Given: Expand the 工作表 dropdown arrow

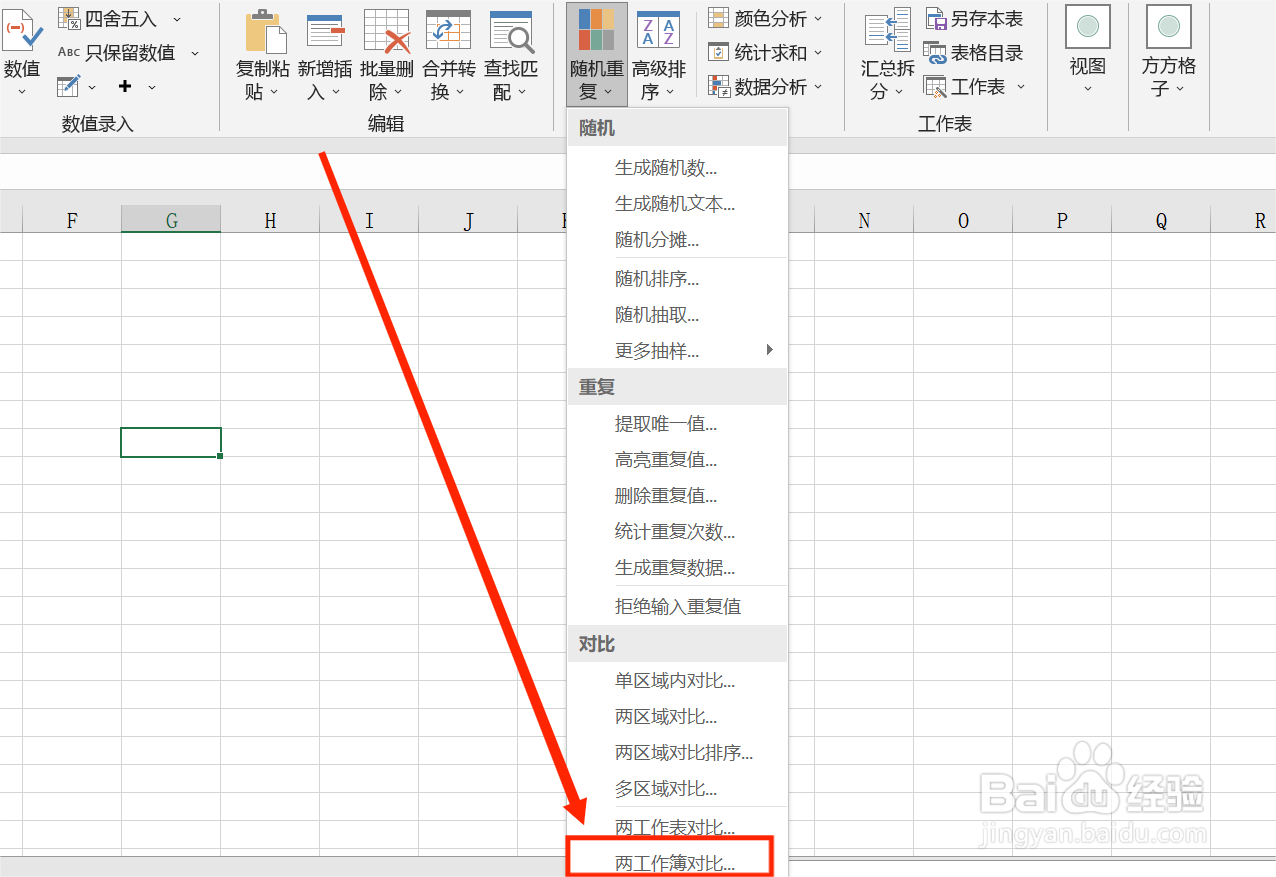Looking at the screenshot, I should click(x=1021, y=87).
